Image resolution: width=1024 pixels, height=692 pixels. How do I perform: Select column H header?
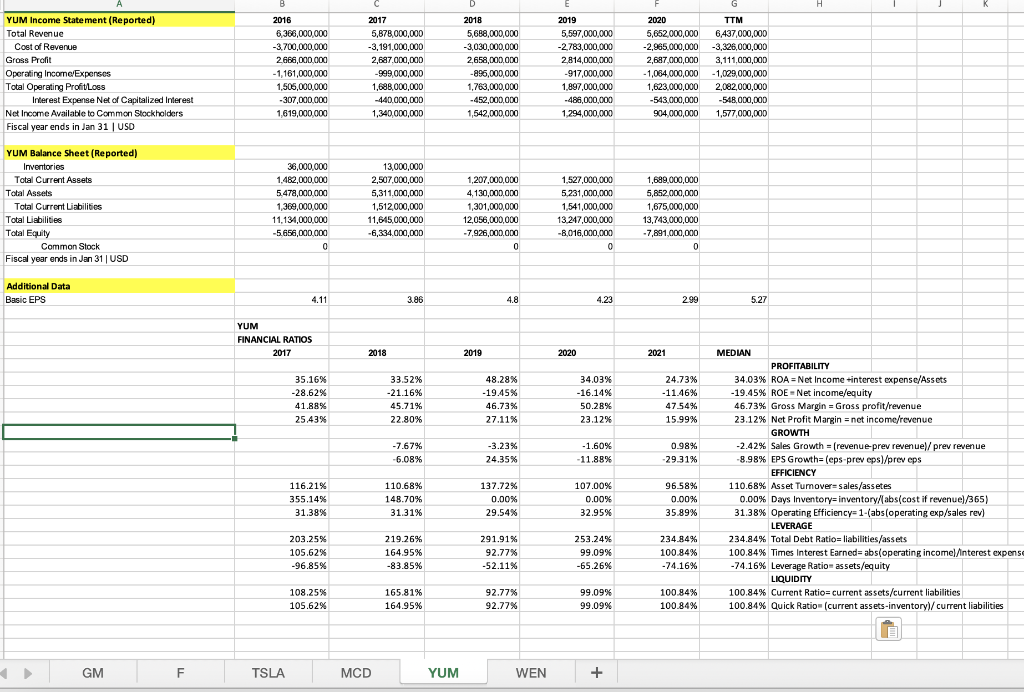click(x=818, y=5)
